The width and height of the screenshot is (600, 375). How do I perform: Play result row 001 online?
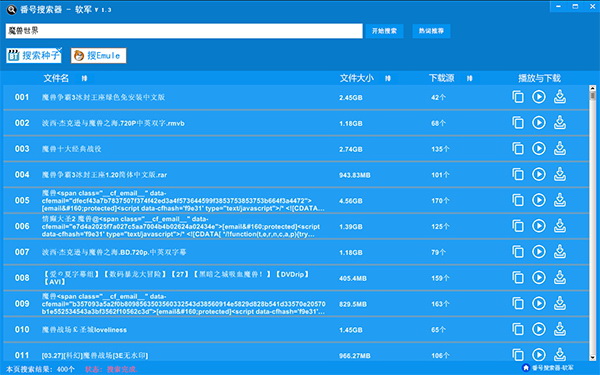pos(539,97)
